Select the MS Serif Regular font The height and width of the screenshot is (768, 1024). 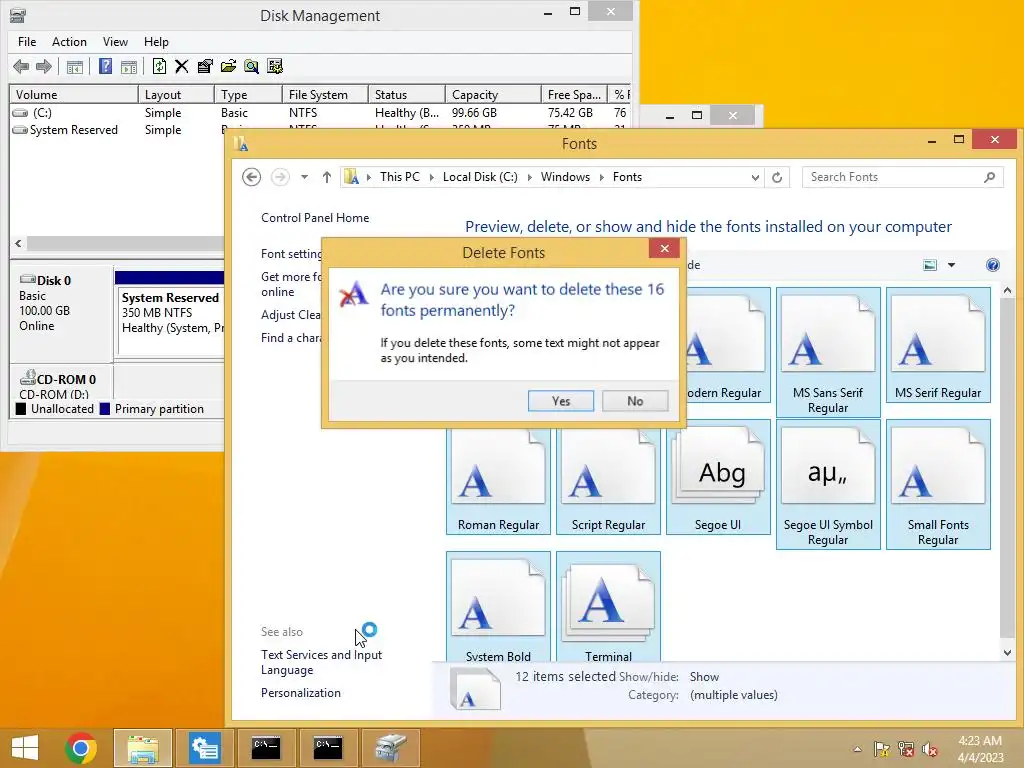(x=938, y=345)
